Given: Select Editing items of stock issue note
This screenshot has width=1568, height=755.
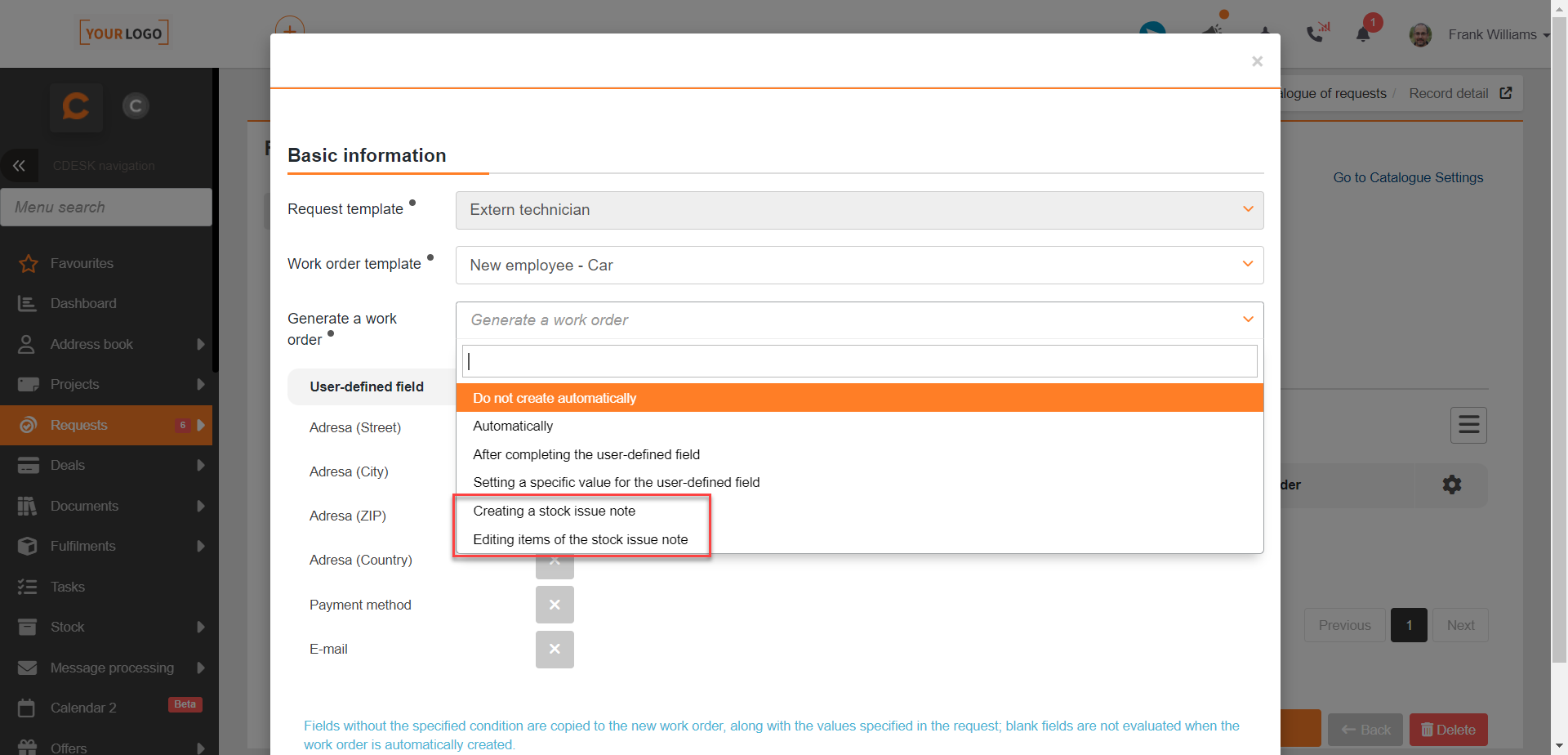Looking at the screenshot, I should point(859,539).
